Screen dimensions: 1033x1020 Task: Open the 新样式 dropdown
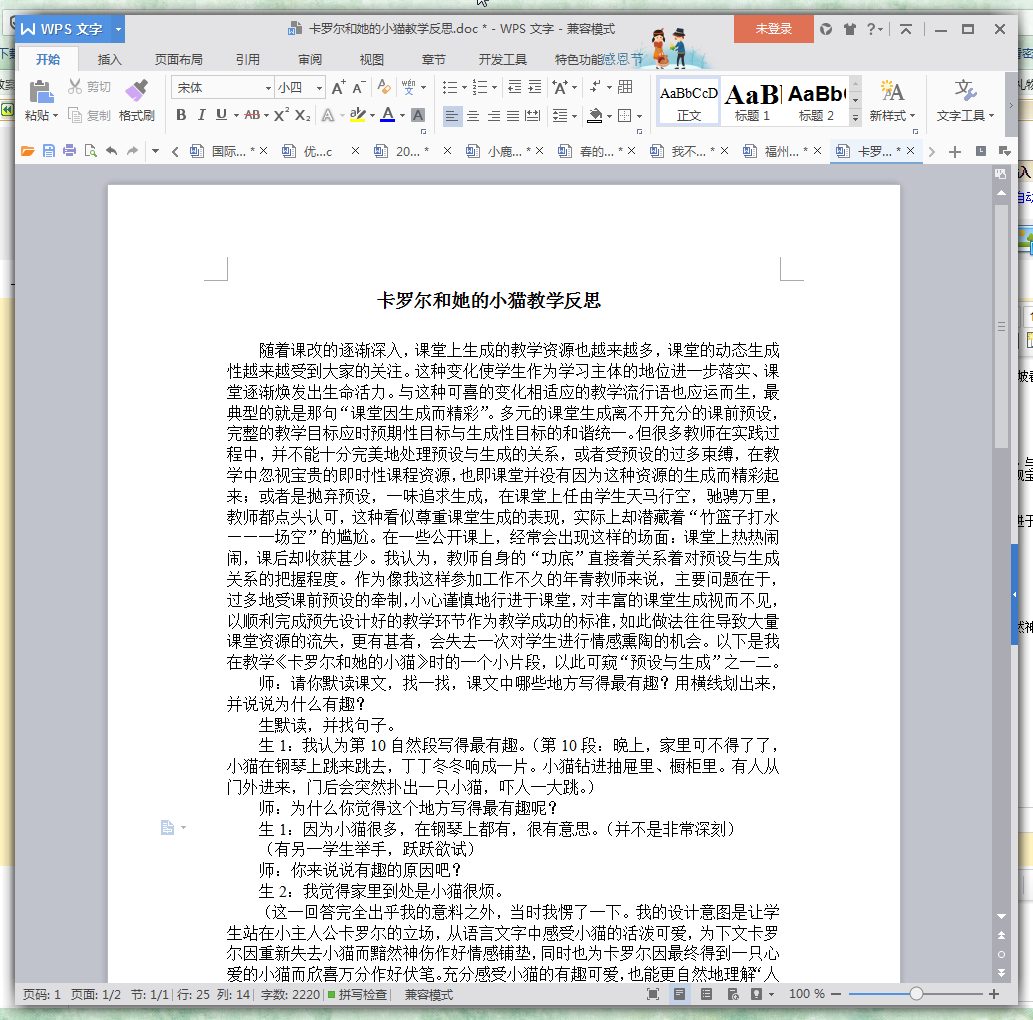[892, 116]
